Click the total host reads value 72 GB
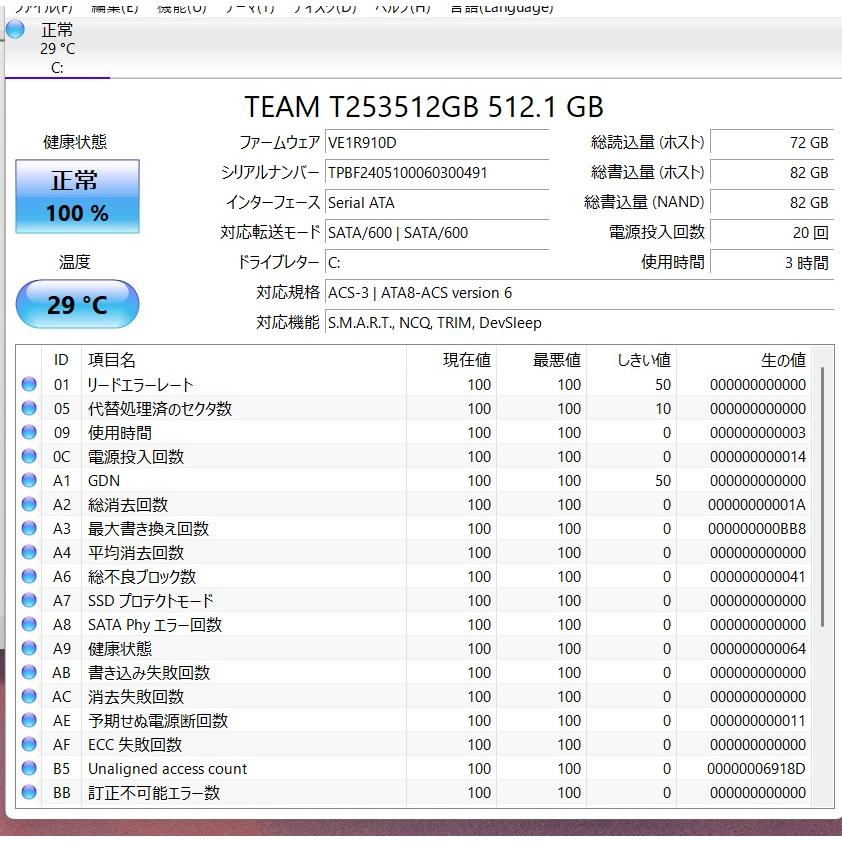Viewport: 842px width, 842px height. [772, 143]
